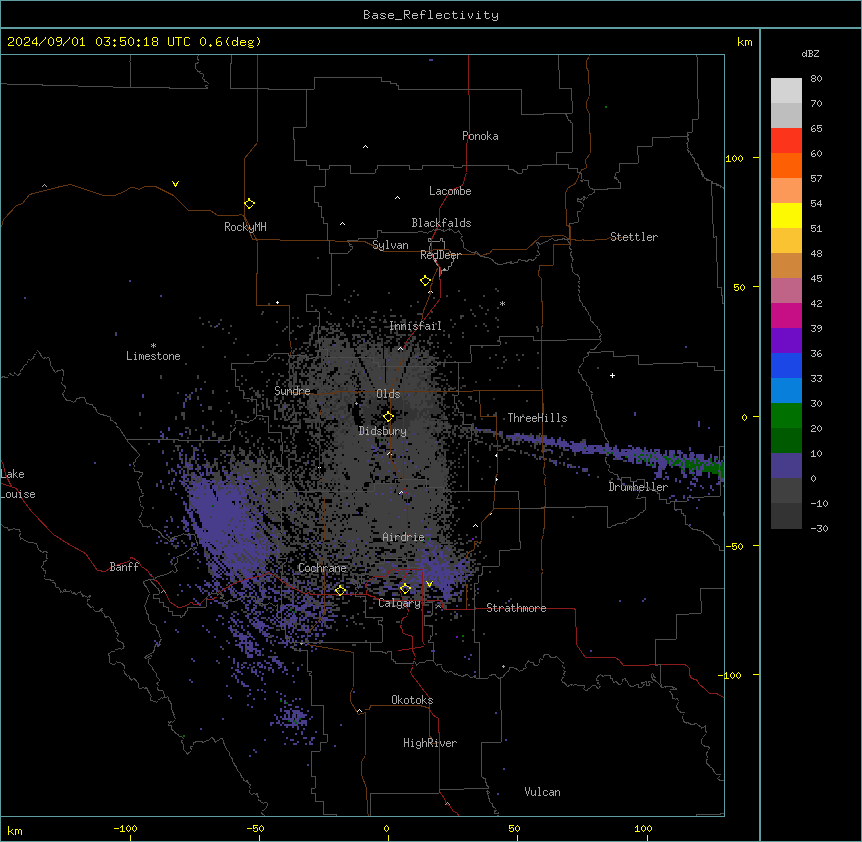Select the white caret marker west of Lacombe
This screenshot has height=842, width=862.
[x=397, y=198]
